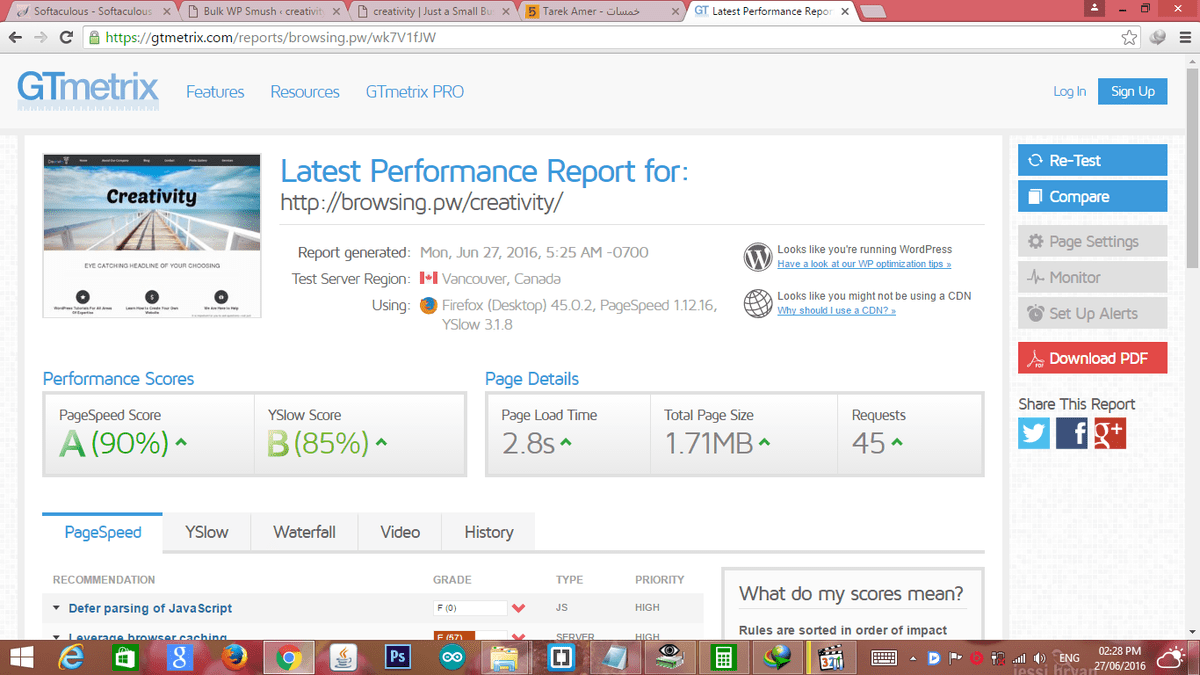Open 'Why should I use a CDN' link

837,311
